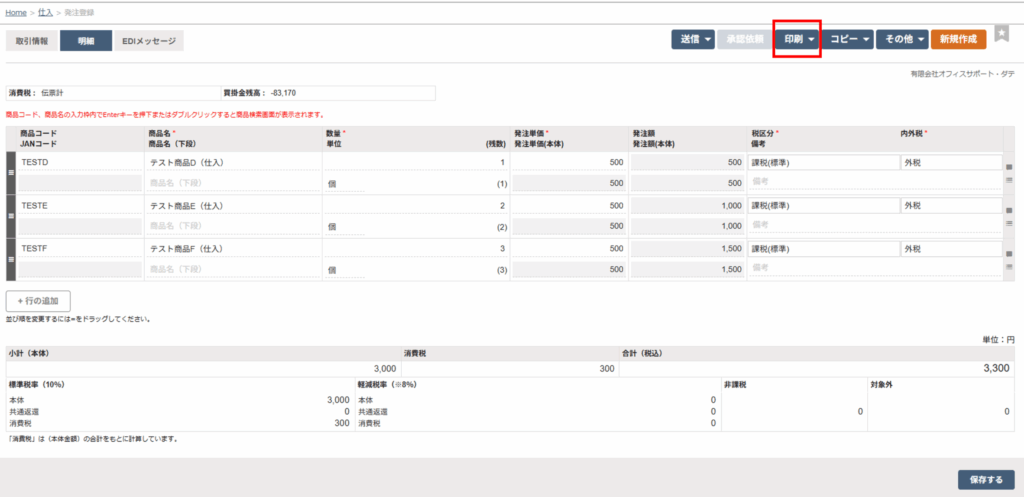Open the コピー copy dropdown

849,40
